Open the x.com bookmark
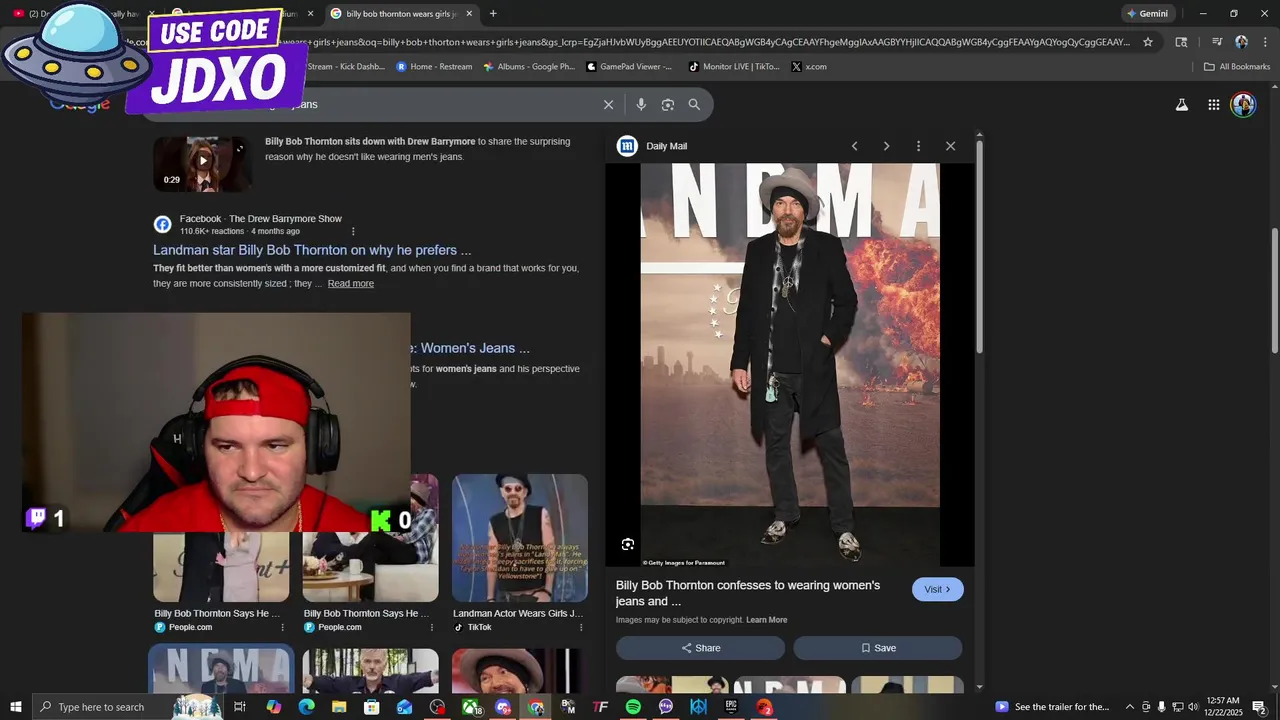Viewport: 1280px width, 720px height. tap(809, 67)
